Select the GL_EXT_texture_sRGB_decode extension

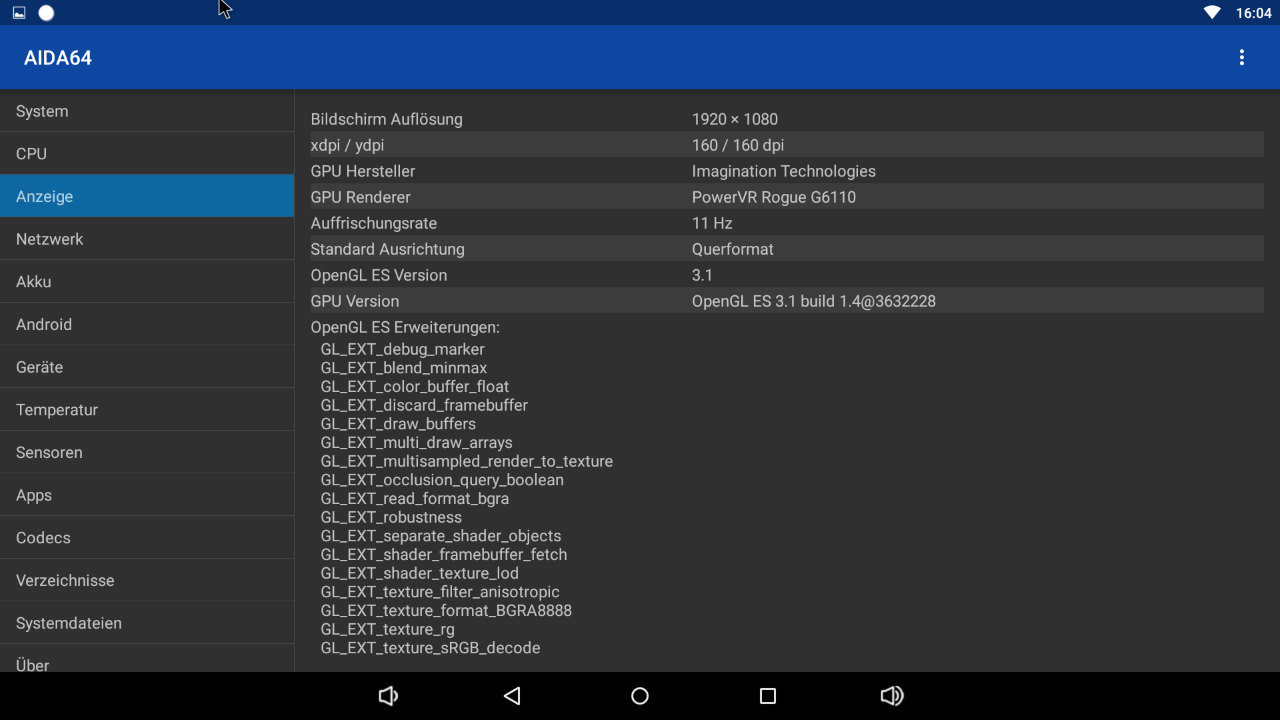430,648
